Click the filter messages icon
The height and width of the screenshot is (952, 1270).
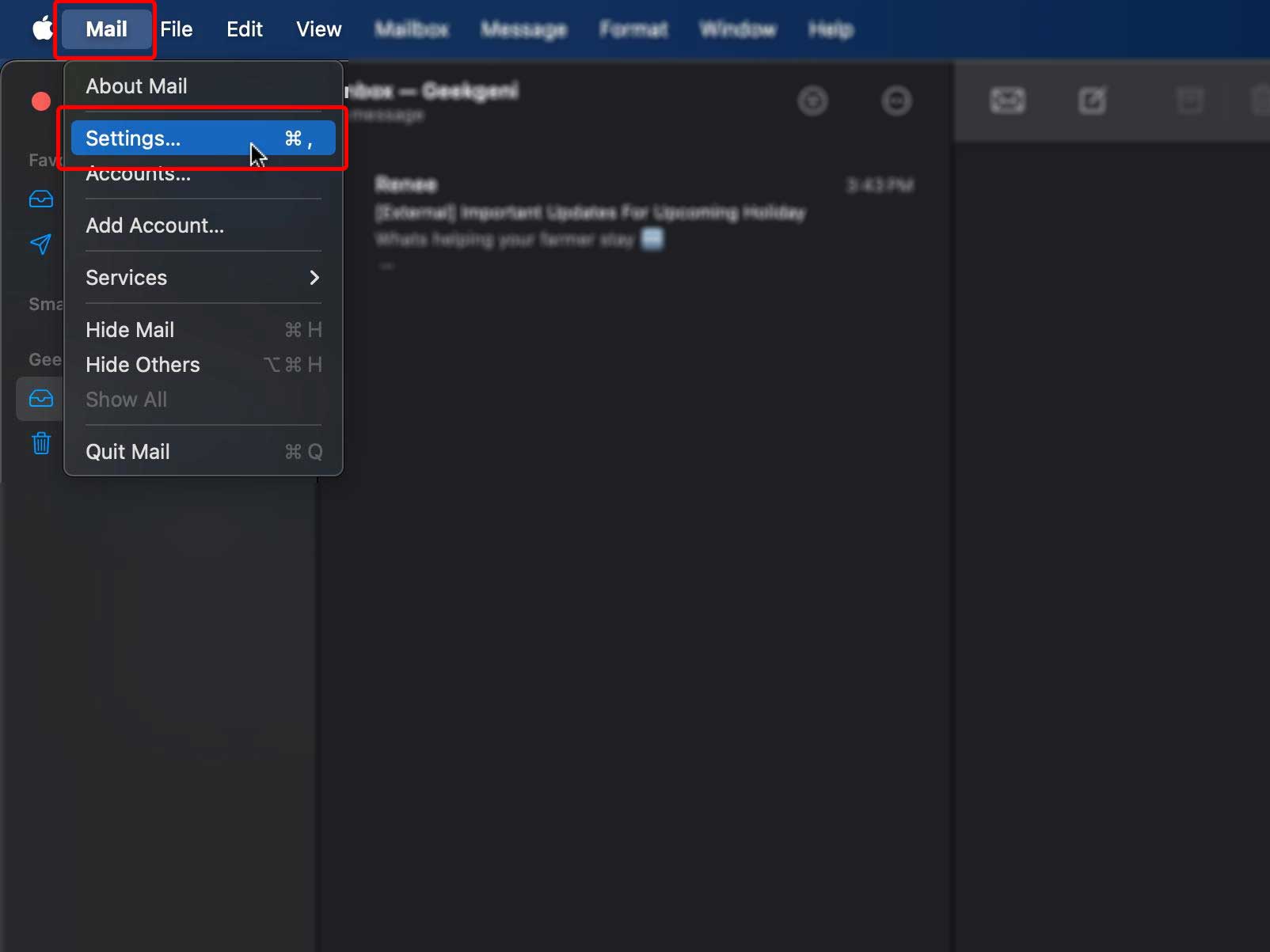click(812, 101)
